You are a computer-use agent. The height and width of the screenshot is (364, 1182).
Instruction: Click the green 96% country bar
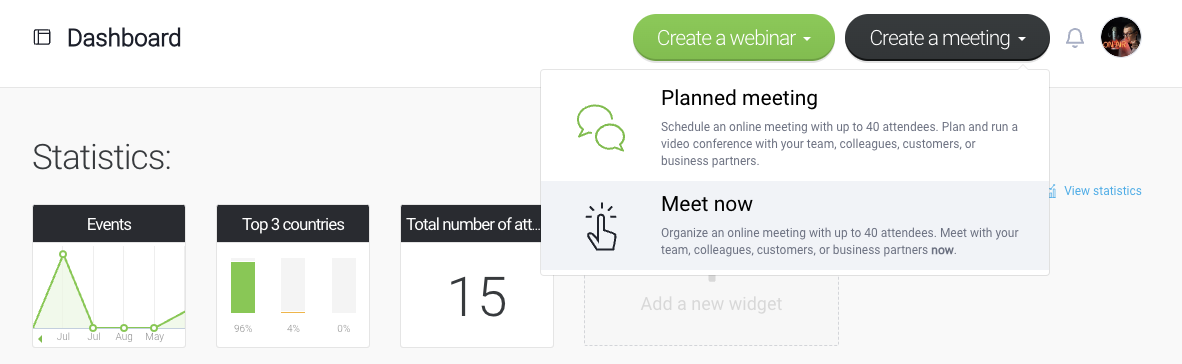[243, 287]
